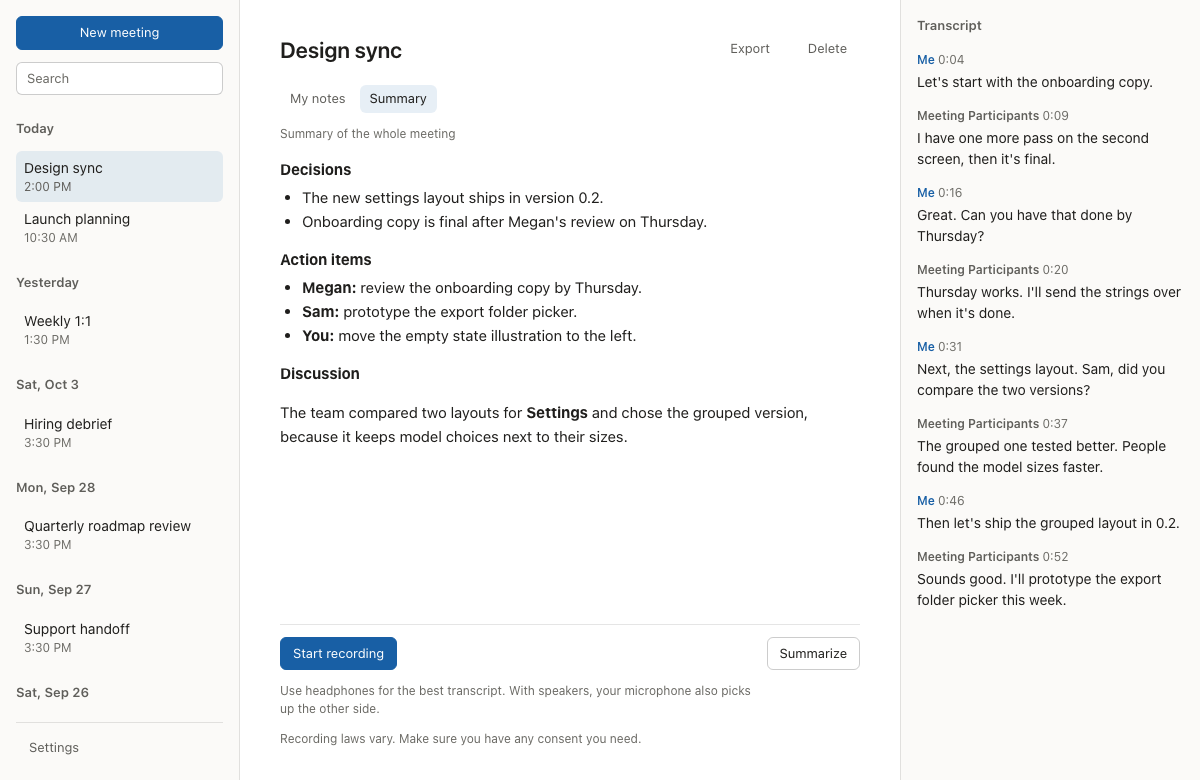This screenshot has height=780, width=1200.
Task: Click the Discussion heading
Action: tap(320, 374)
